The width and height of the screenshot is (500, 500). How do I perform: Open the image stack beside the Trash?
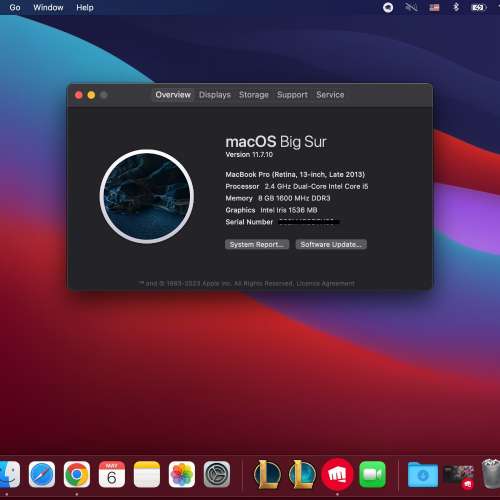(459, 476)
